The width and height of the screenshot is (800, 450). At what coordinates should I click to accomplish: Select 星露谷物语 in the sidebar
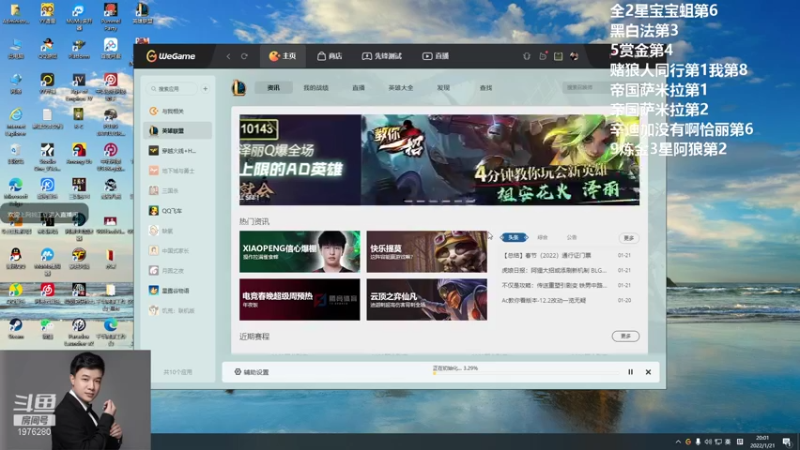point(178,290)
